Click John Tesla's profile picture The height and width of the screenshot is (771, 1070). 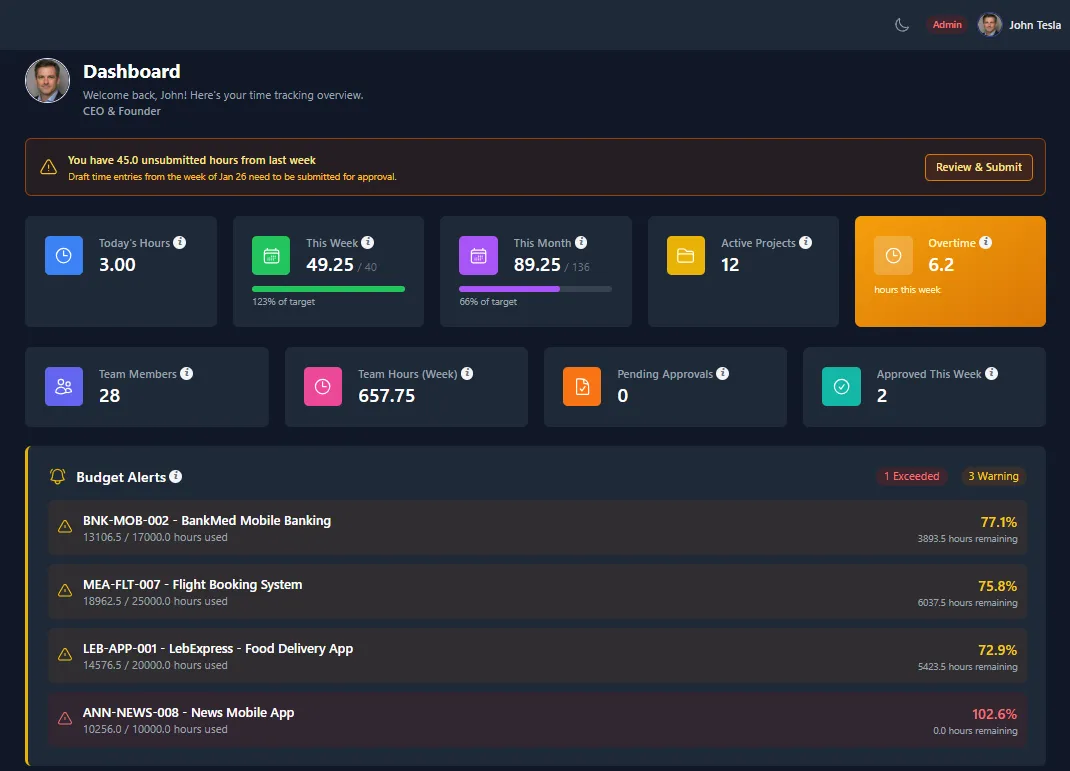988,24
